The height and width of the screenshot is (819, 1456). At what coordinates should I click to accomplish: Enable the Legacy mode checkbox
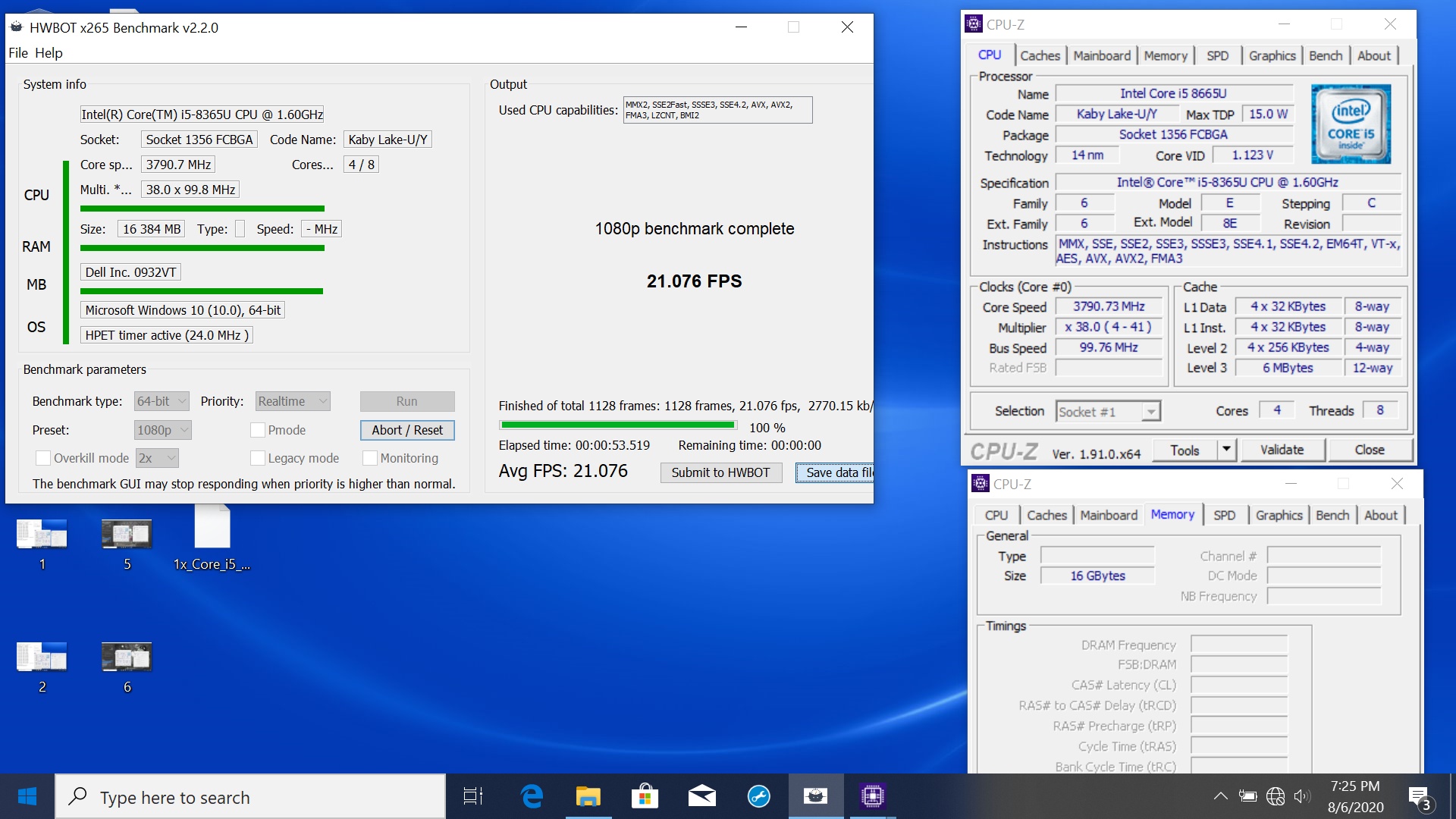[x=258, y=458]
